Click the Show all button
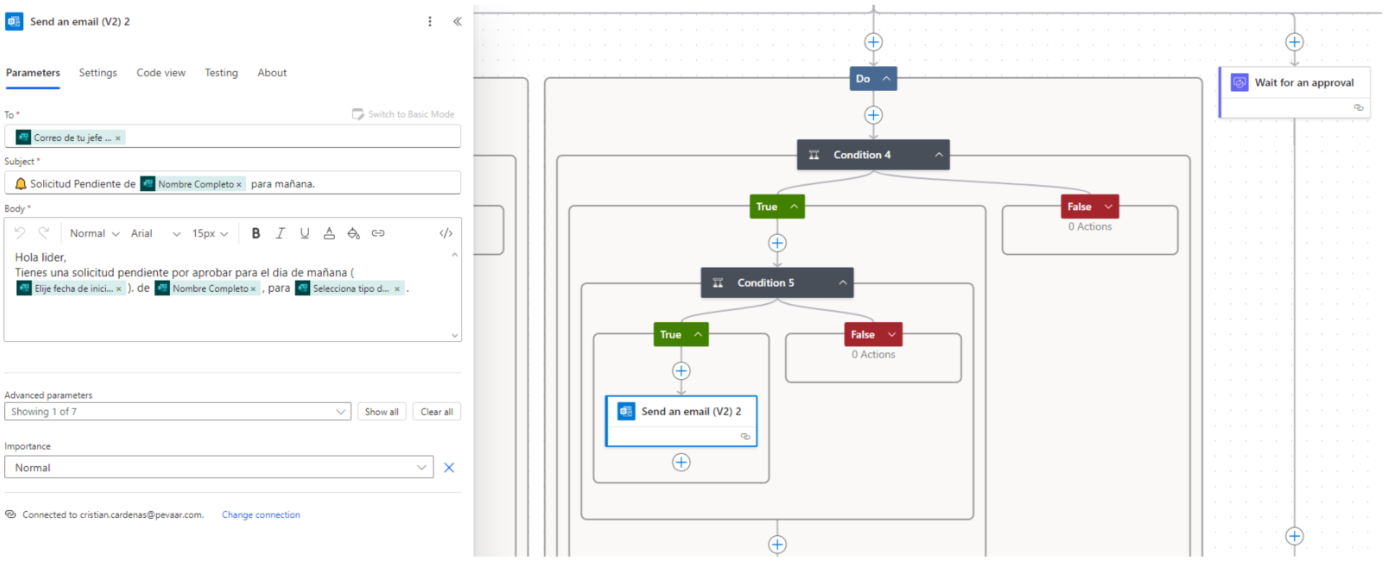The image size is (1386, 561). coord(381,412)
